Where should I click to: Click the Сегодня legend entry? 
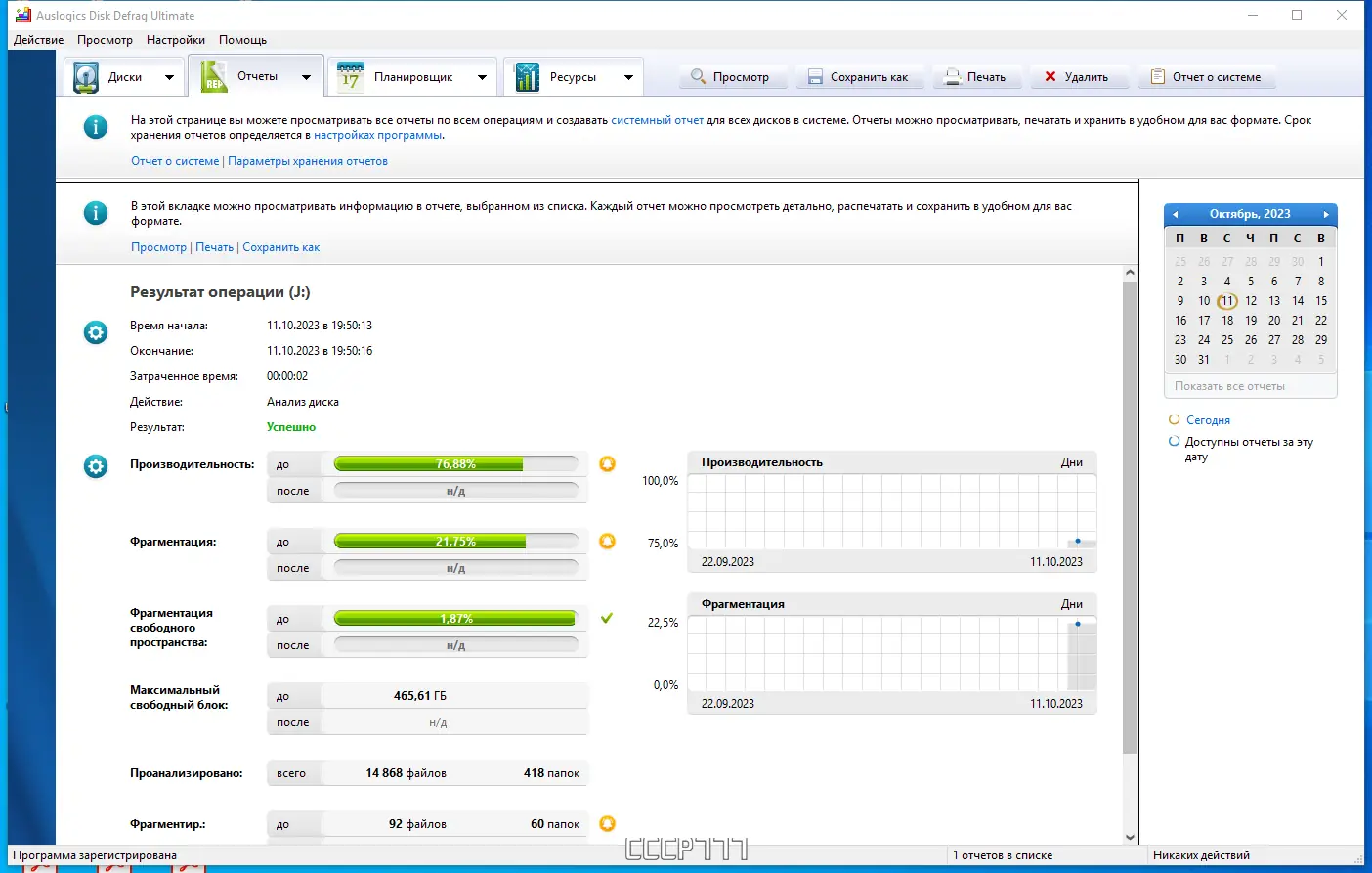coord(1208,420)
